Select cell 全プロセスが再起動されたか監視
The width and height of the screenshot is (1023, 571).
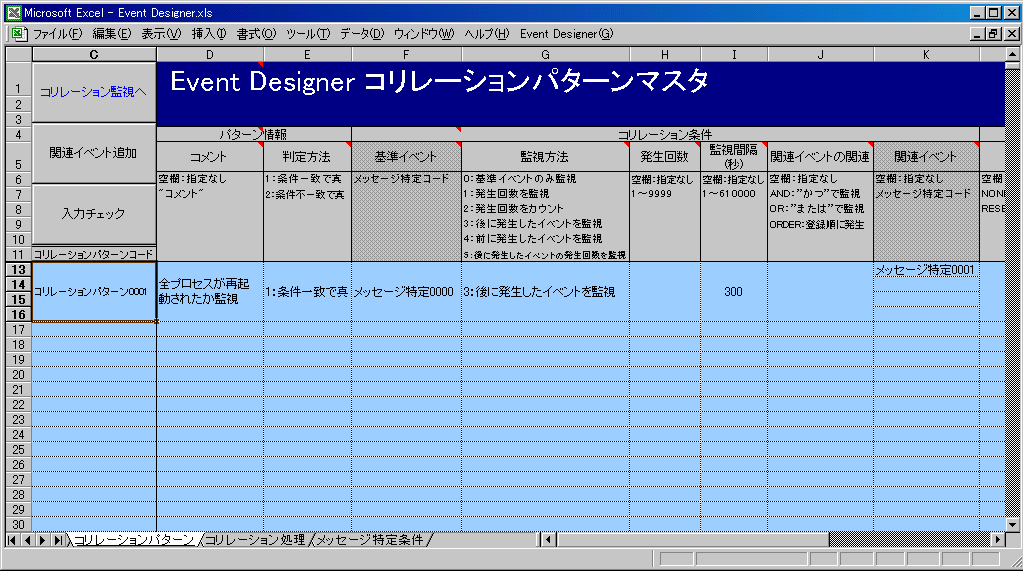210,292
